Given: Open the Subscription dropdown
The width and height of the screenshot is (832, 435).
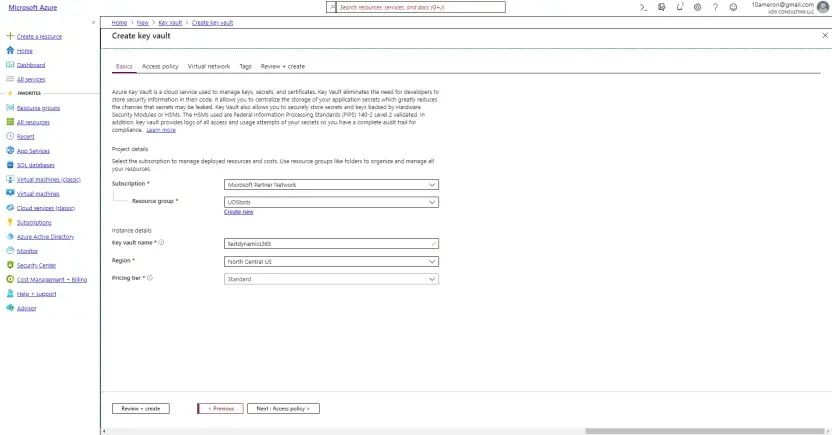Looking at the screenshot, I should (331, 185).
